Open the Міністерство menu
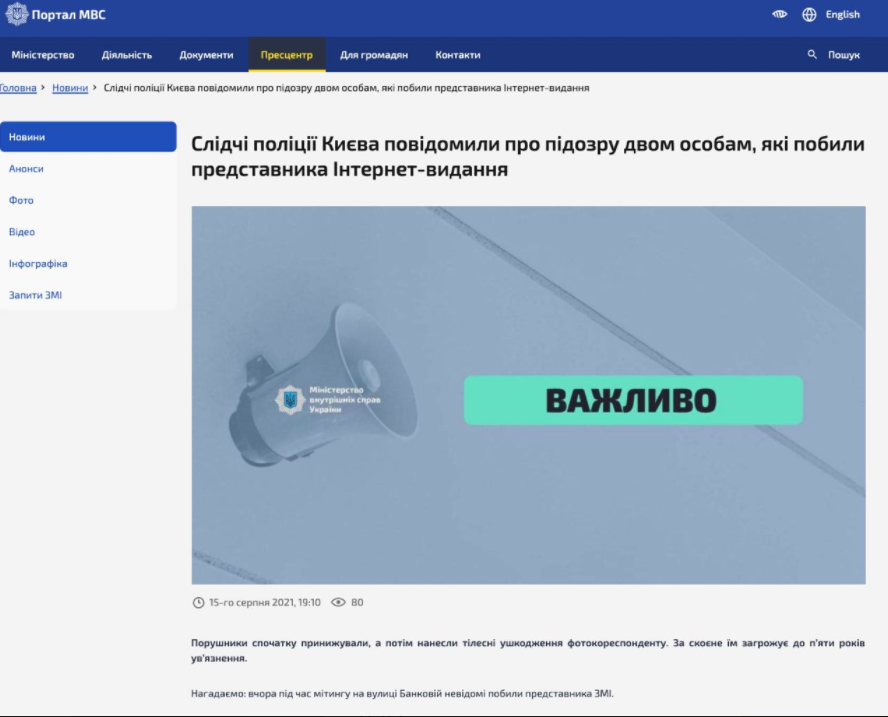 tap(43, 55)
